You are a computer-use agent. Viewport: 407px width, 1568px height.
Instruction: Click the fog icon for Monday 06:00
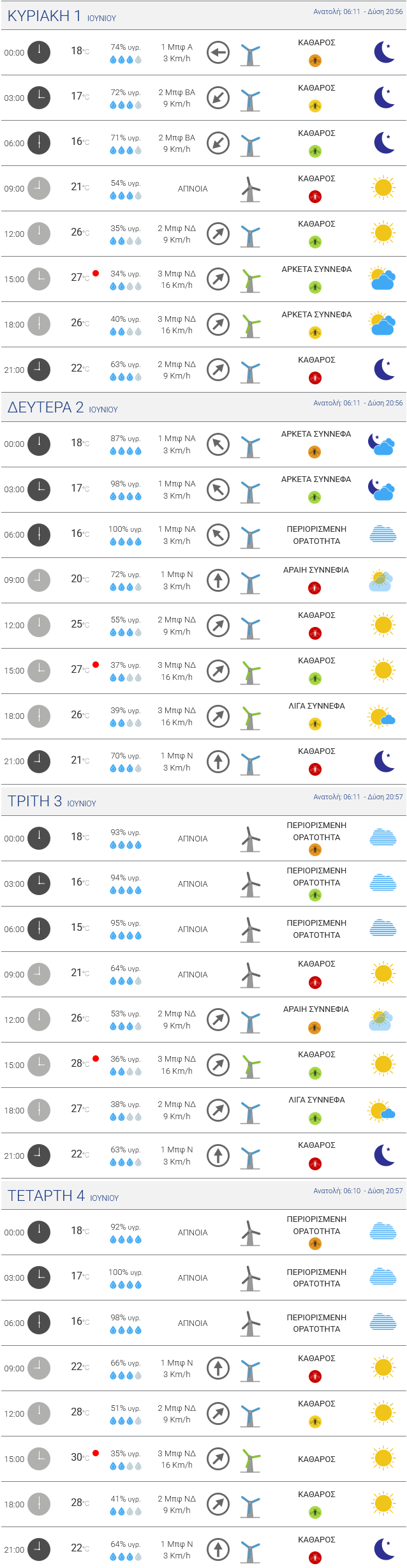click(383, 534)
